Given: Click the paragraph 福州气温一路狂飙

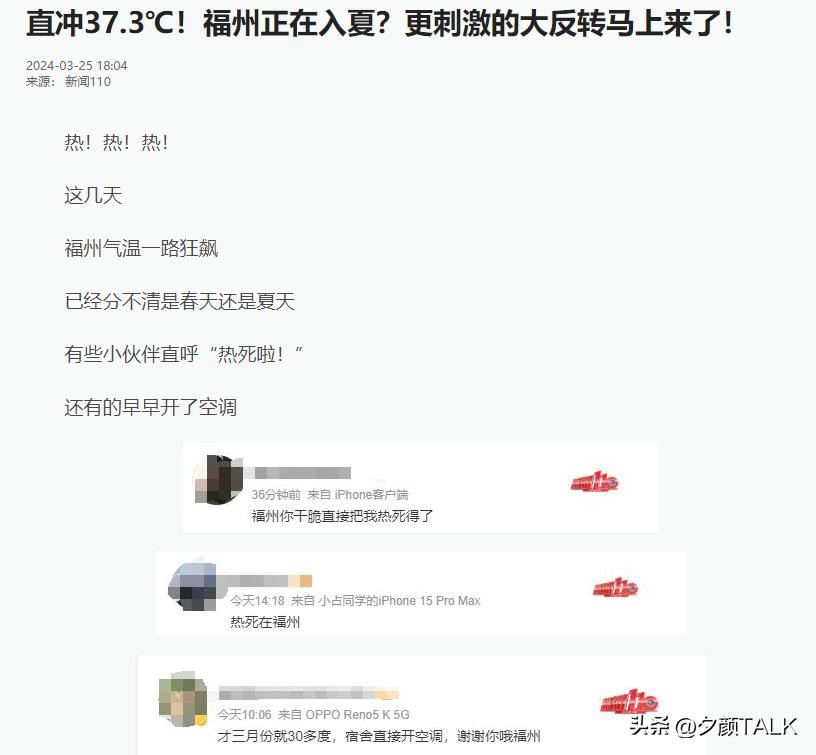Looking at the screenshot, I should (141, 248).
